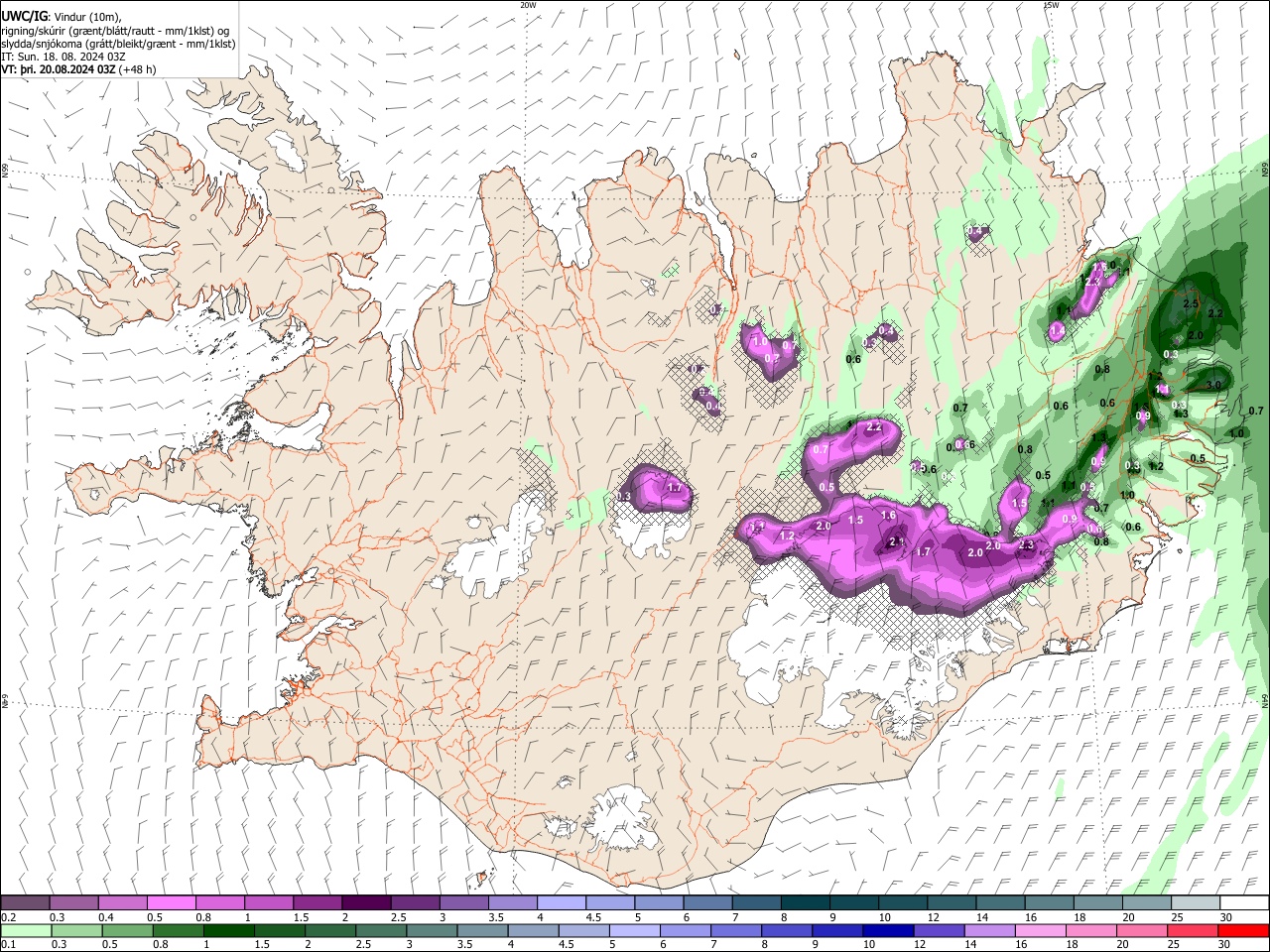This screenshot has width=1270, height=952.
Task: Choose the top-row purple swatch between 1.5 and 2
Action: (317, 902)
